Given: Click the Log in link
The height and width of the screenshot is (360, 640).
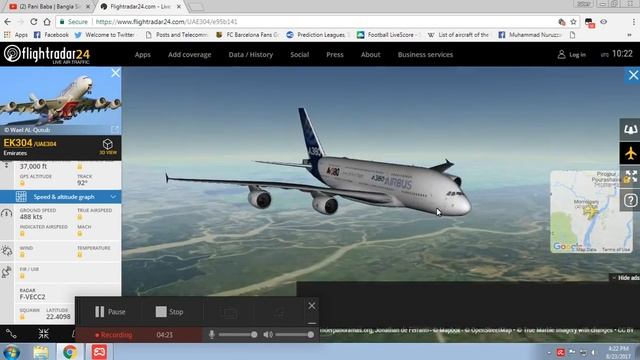Looking at the screenshot, I should pos(572,55).
